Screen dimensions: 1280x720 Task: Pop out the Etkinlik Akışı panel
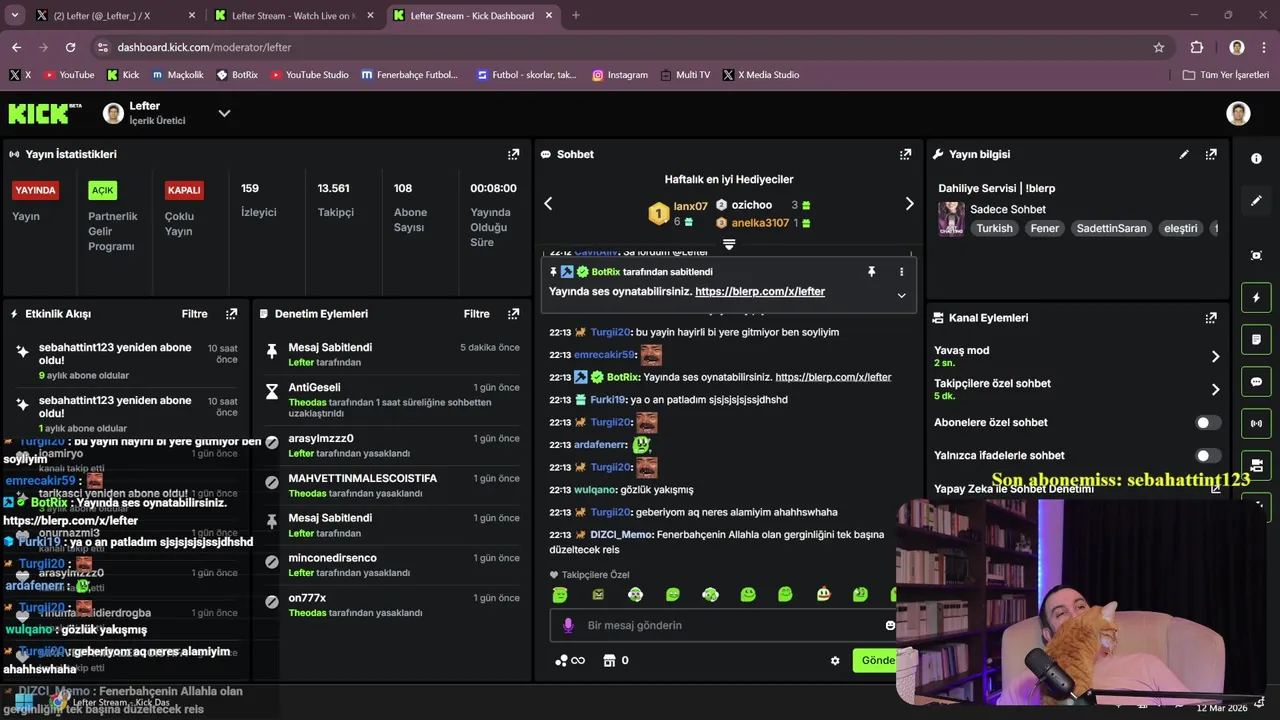tap(231, 313)
